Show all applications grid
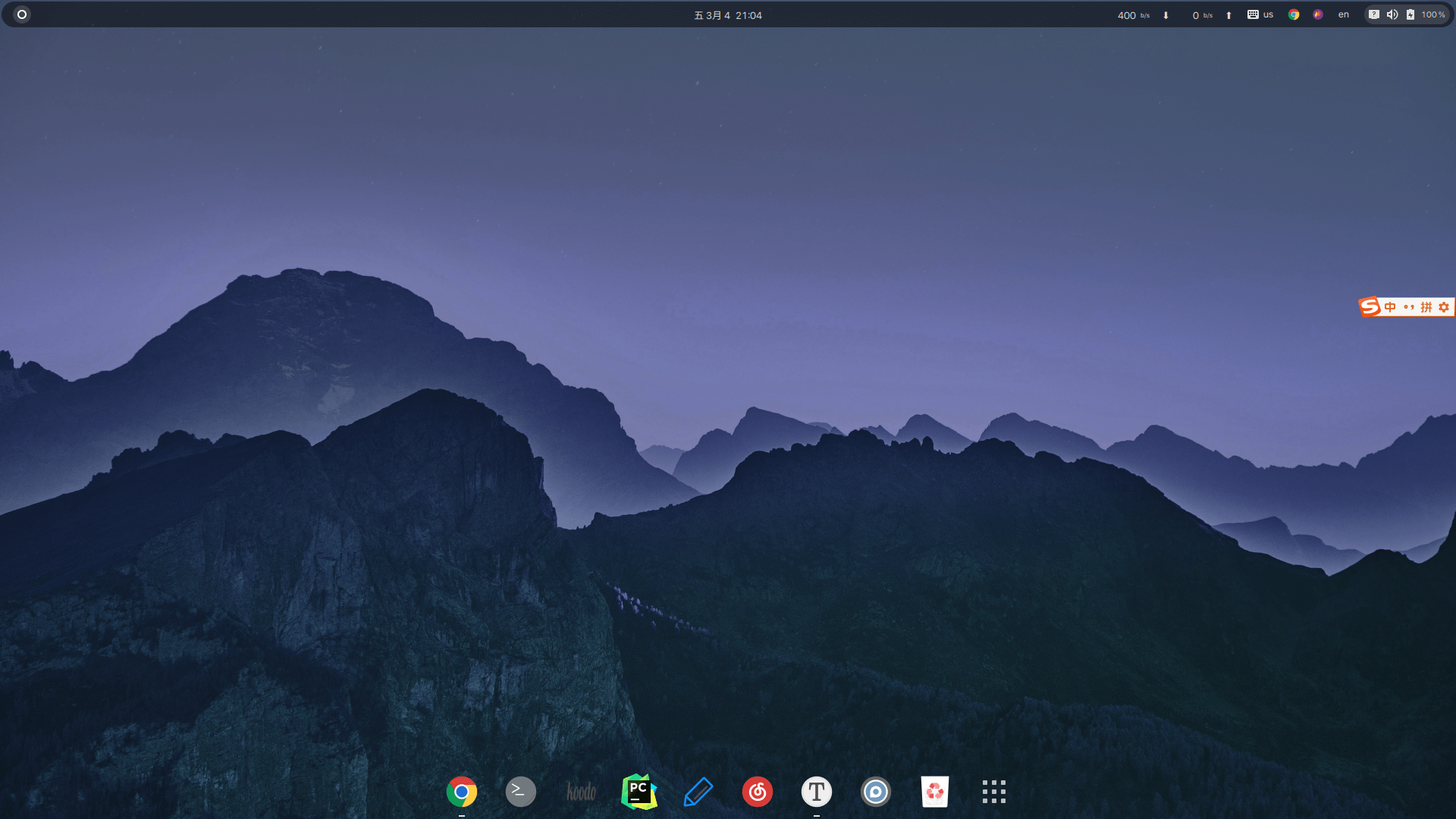The image size is (1456, 819). [x=994, y=792]
